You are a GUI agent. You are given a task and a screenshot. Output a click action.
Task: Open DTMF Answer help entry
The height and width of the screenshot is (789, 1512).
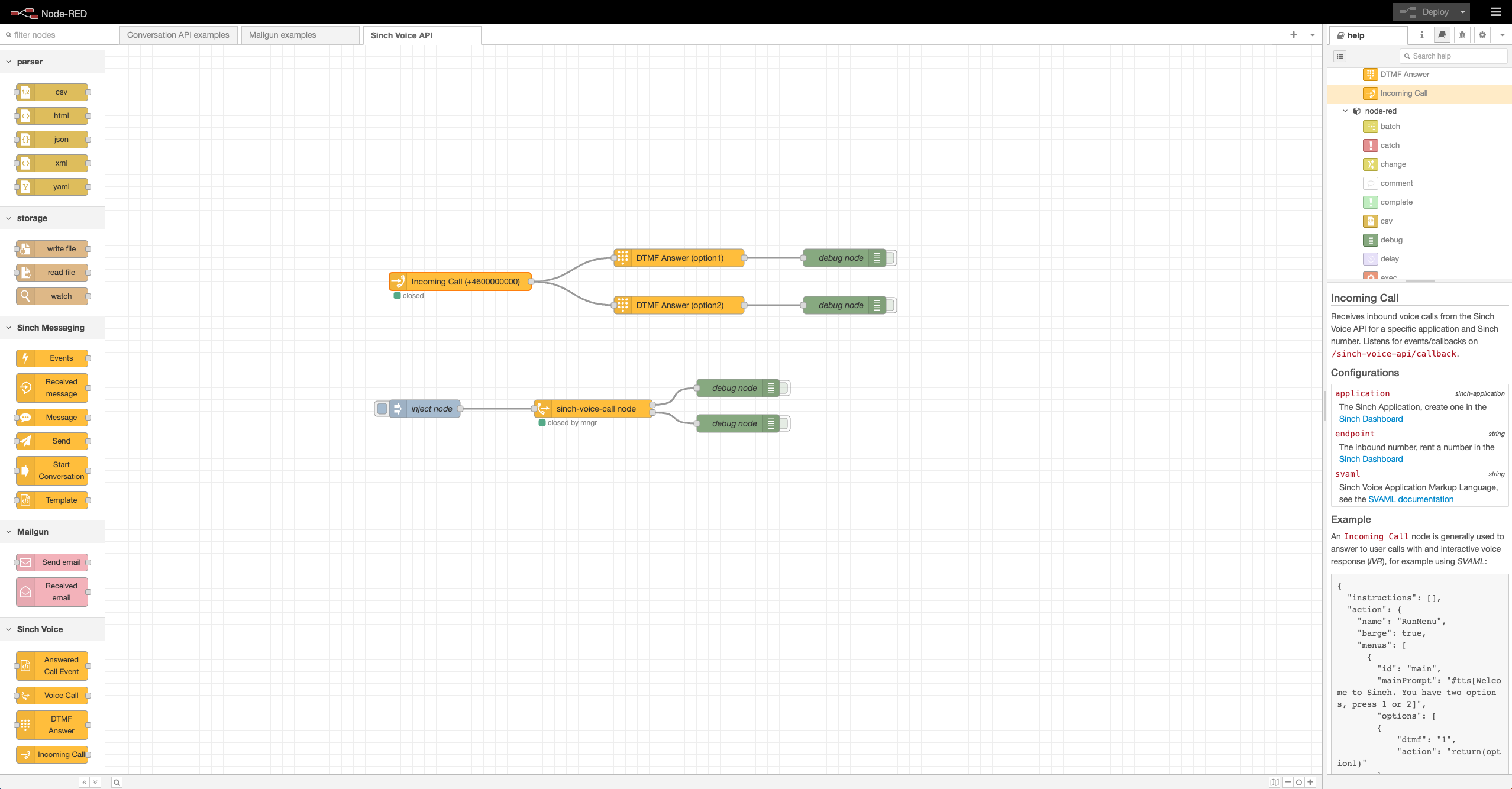(x=1420, y=75)
